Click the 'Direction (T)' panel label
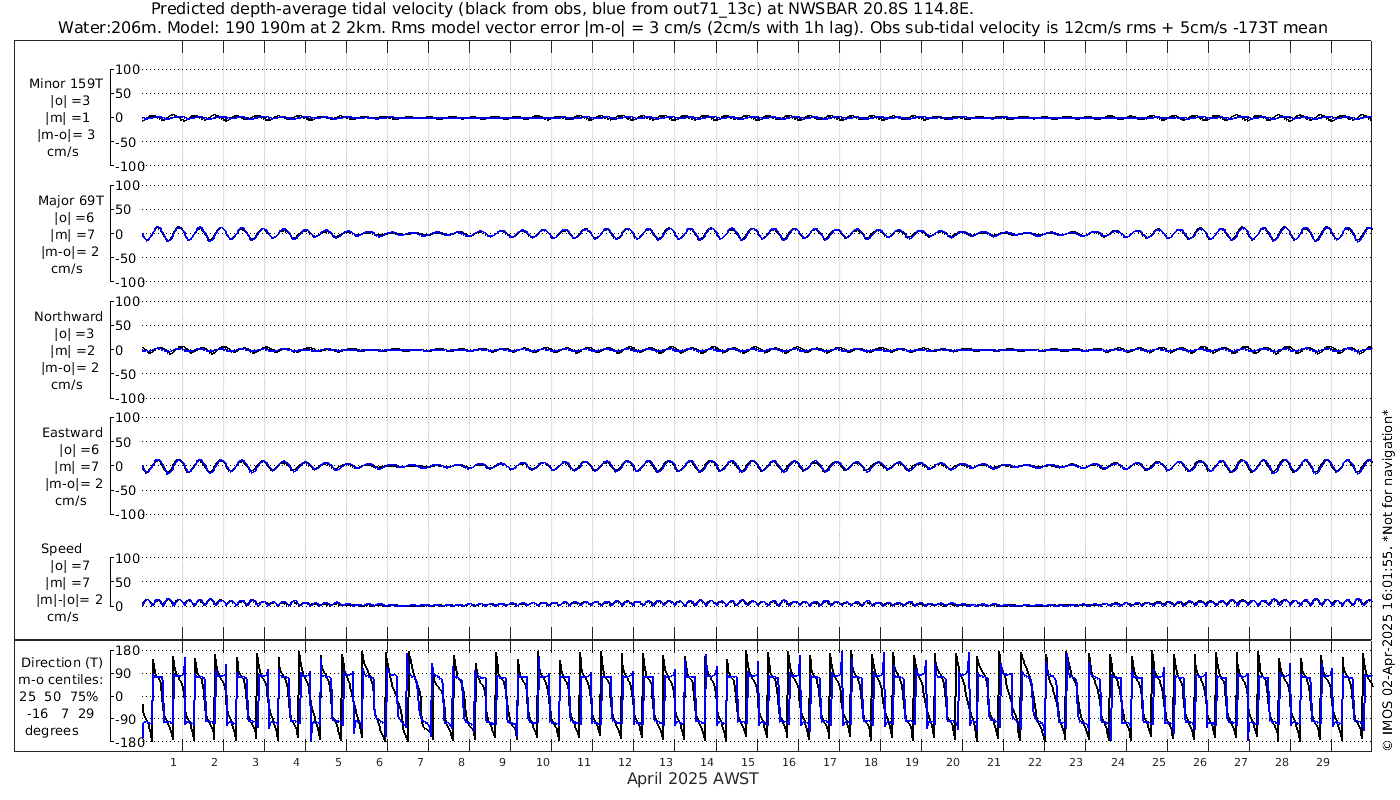Screen dimensions: 1400x800 [x=62, y=662]
